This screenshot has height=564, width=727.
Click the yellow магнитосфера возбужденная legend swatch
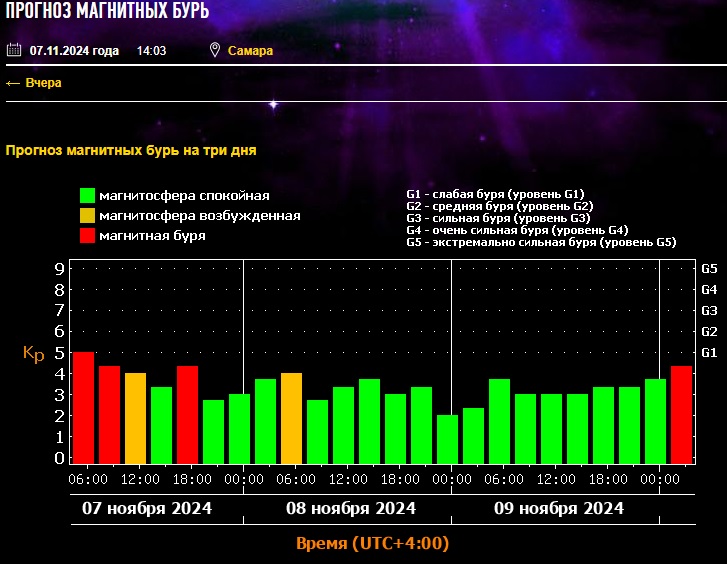88,216
